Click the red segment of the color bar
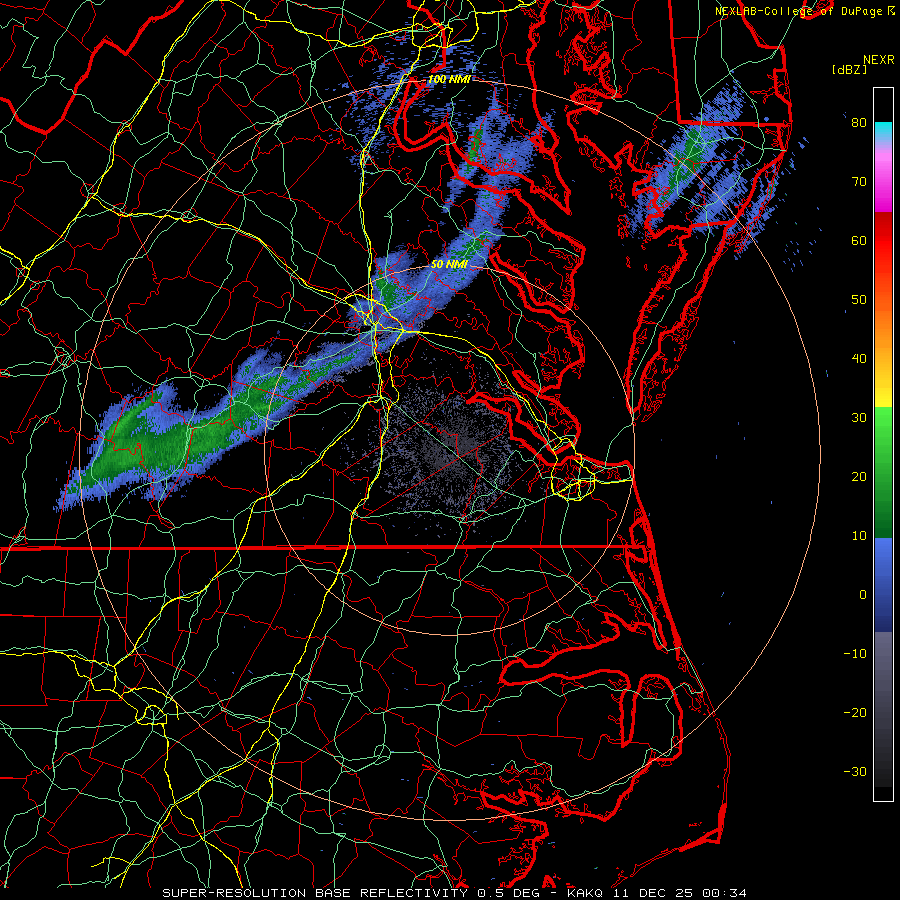Image resolution: width=900 pixels, height=900 pixels. pyautogui.click(x=883, y=244)
